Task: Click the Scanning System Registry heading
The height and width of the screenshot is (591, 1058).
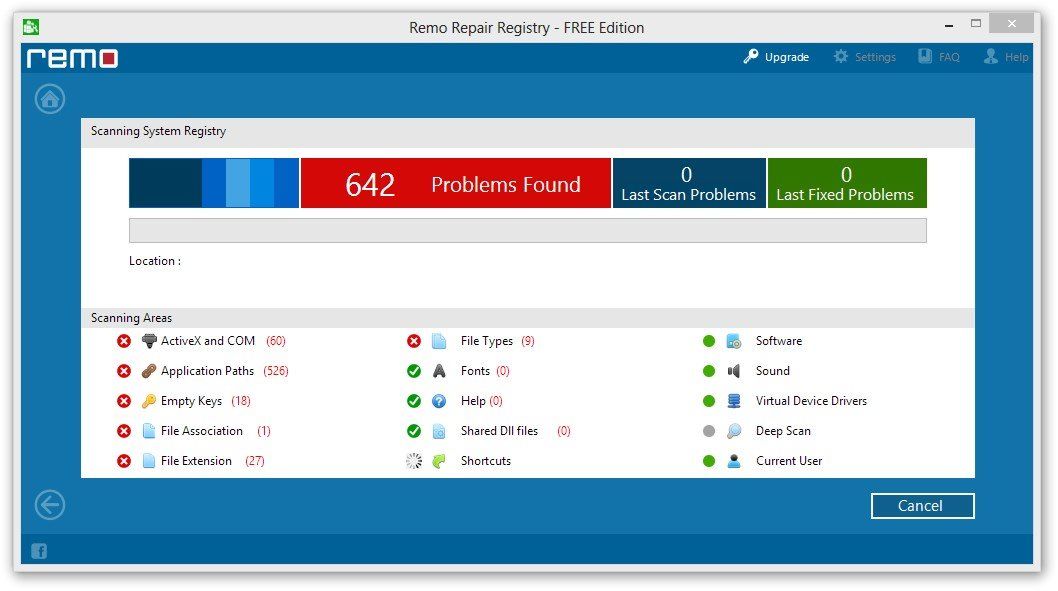Action: coord(159,131)
